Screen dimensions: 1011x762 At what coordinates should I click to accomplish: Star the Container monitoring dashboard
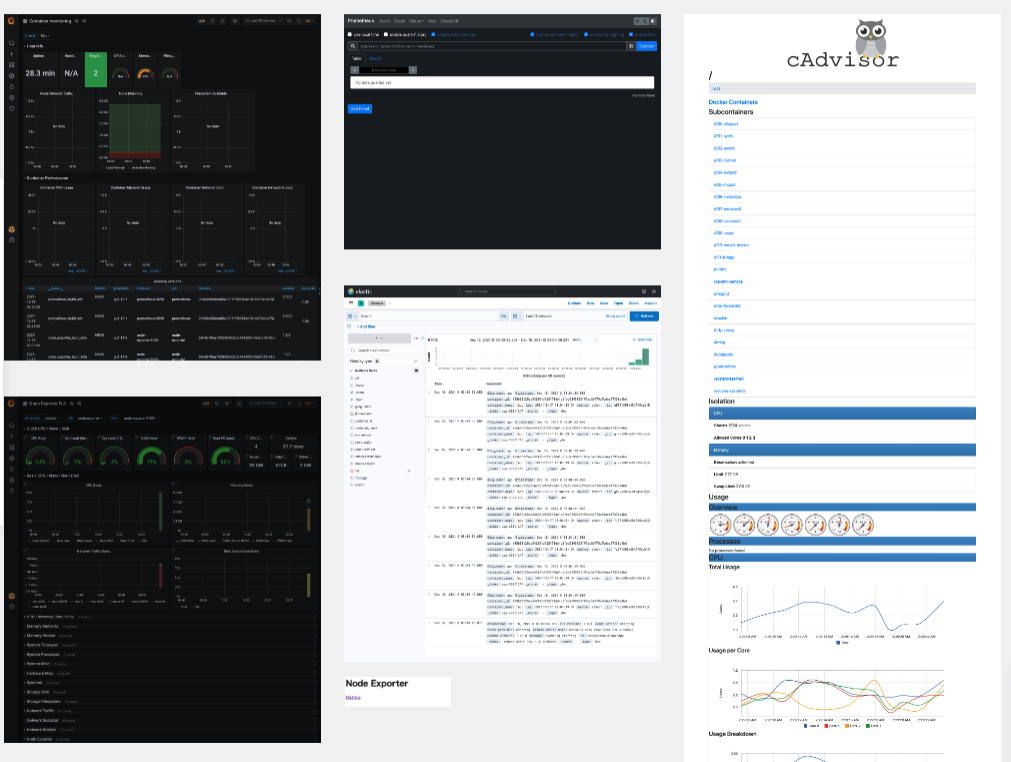pos(77,21)
